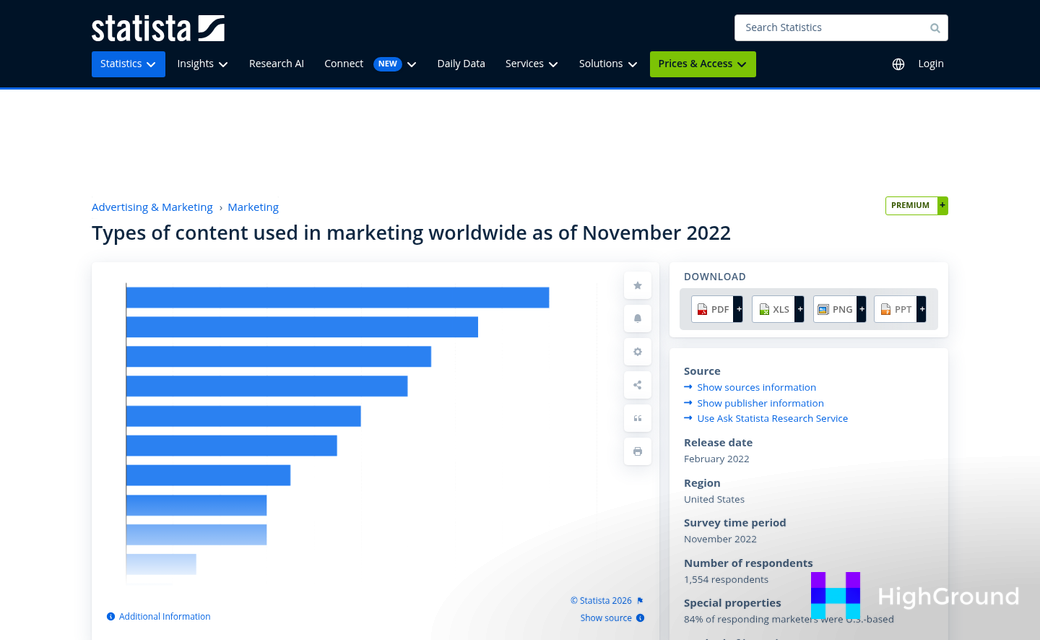
Task: Expand the Statistics navigation dropdown
Action: (x=128, y=63)
